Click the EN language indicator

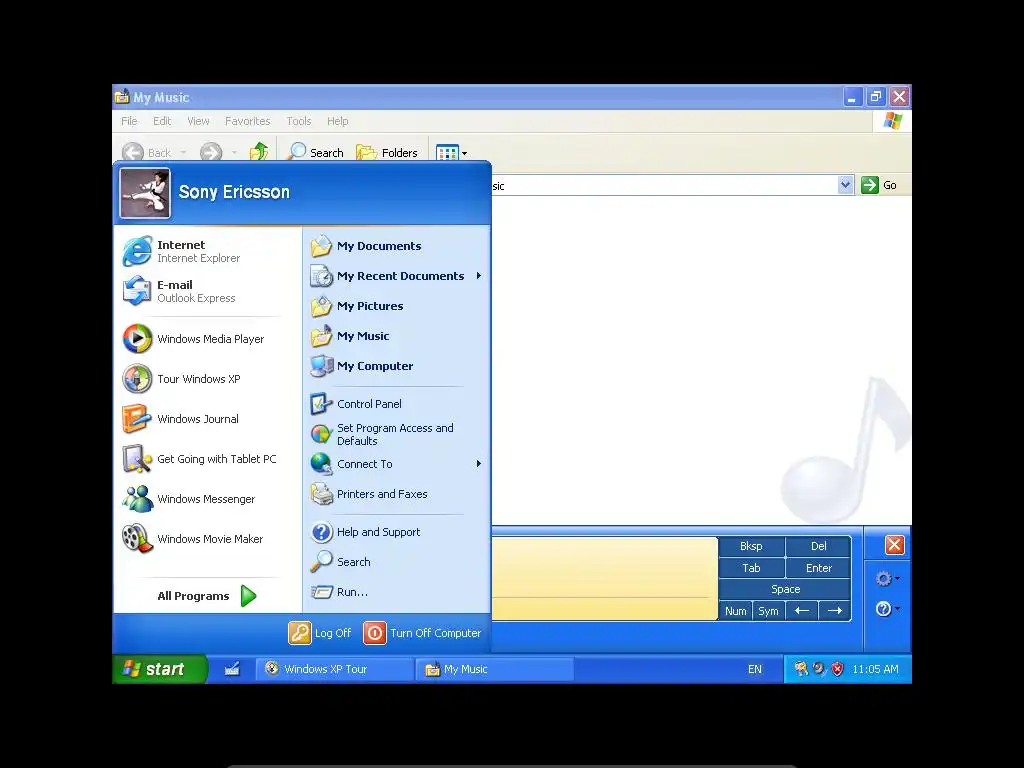coord(755,669)
